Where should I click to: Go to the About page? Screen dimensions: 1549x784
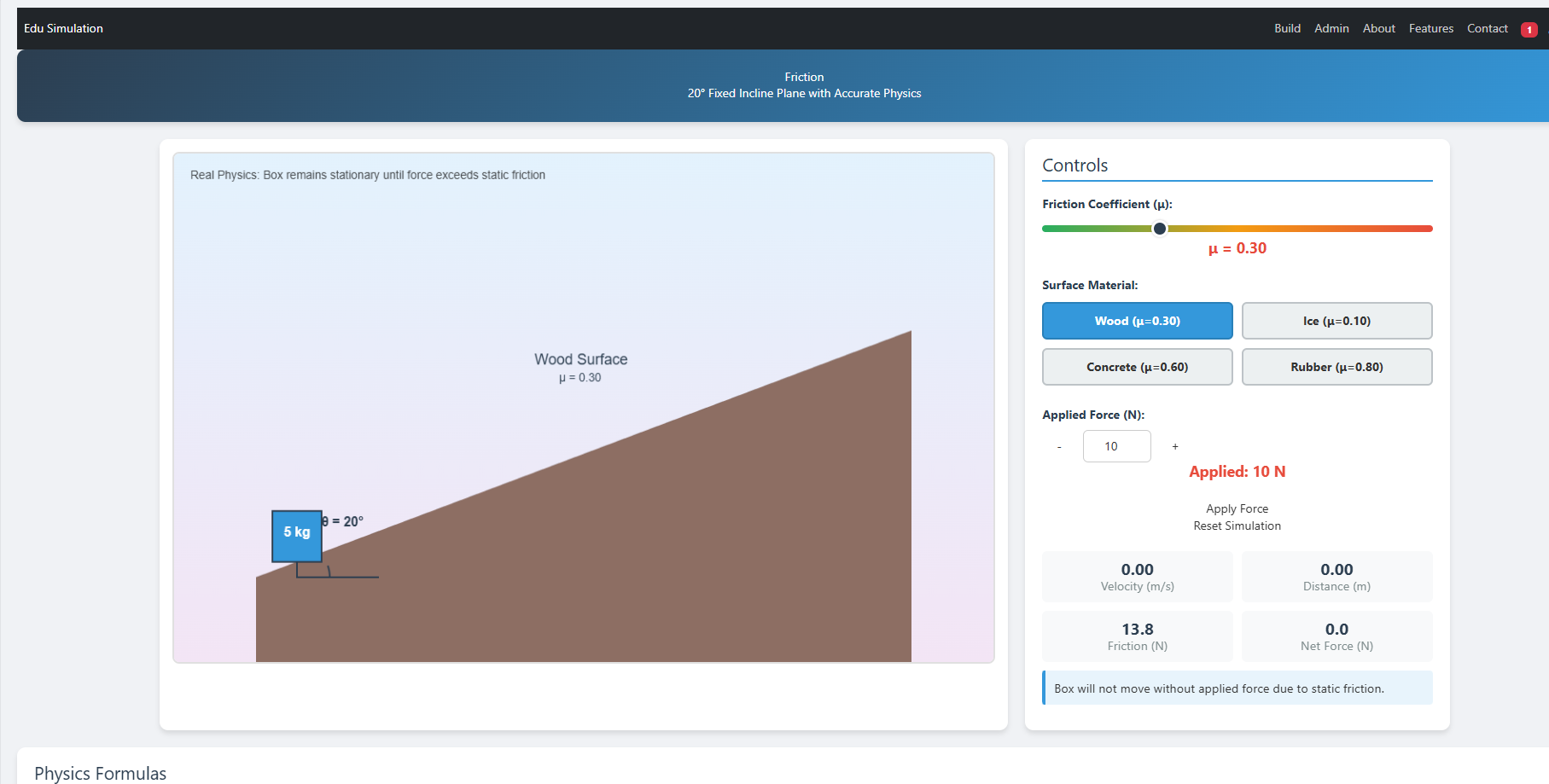pos(1378,28)
